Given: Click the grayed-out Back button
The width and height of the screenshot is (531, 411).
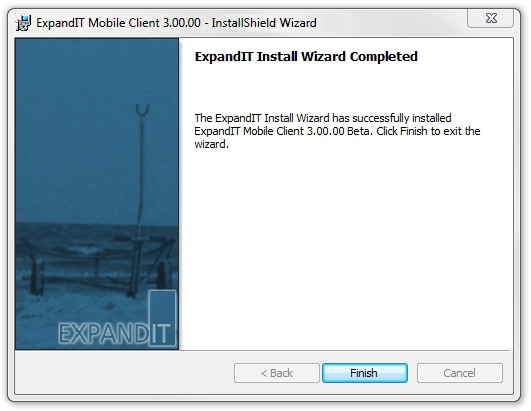Looking at the screenshot, I should pyautogui.click(x=276, y=373).
